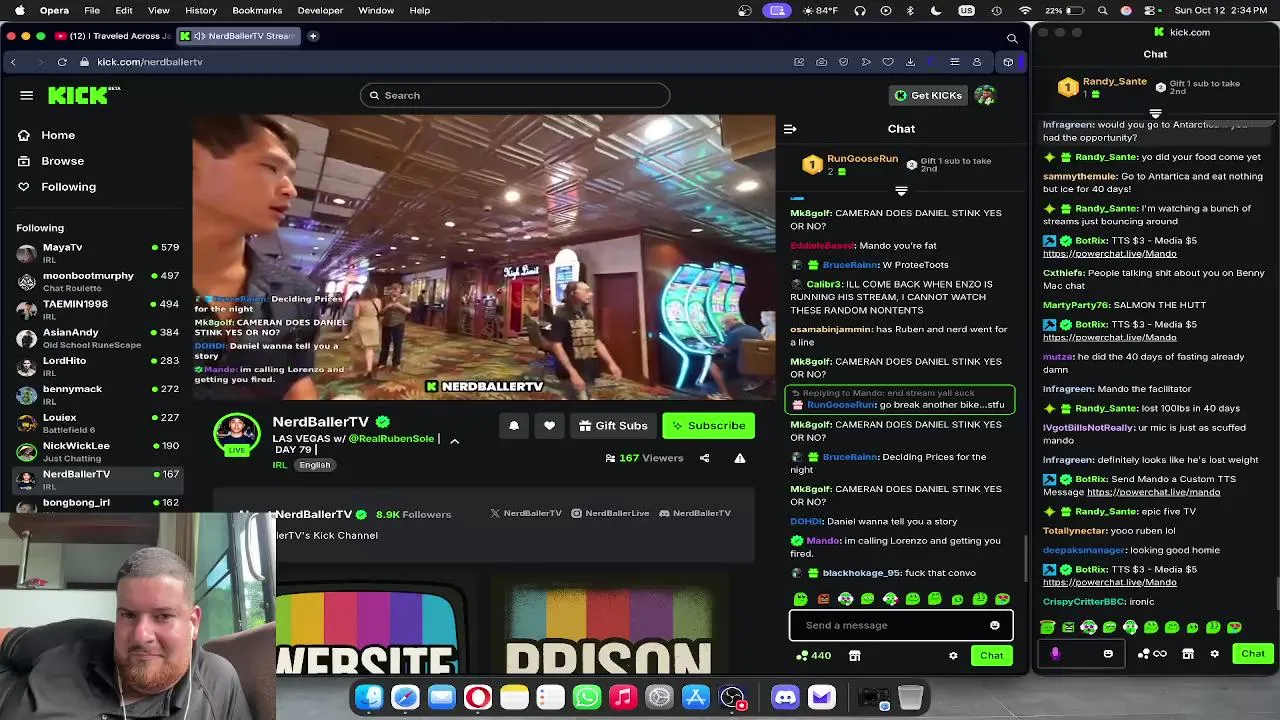Toggle heart follow for NerdBallerTV

click(549, 426)
